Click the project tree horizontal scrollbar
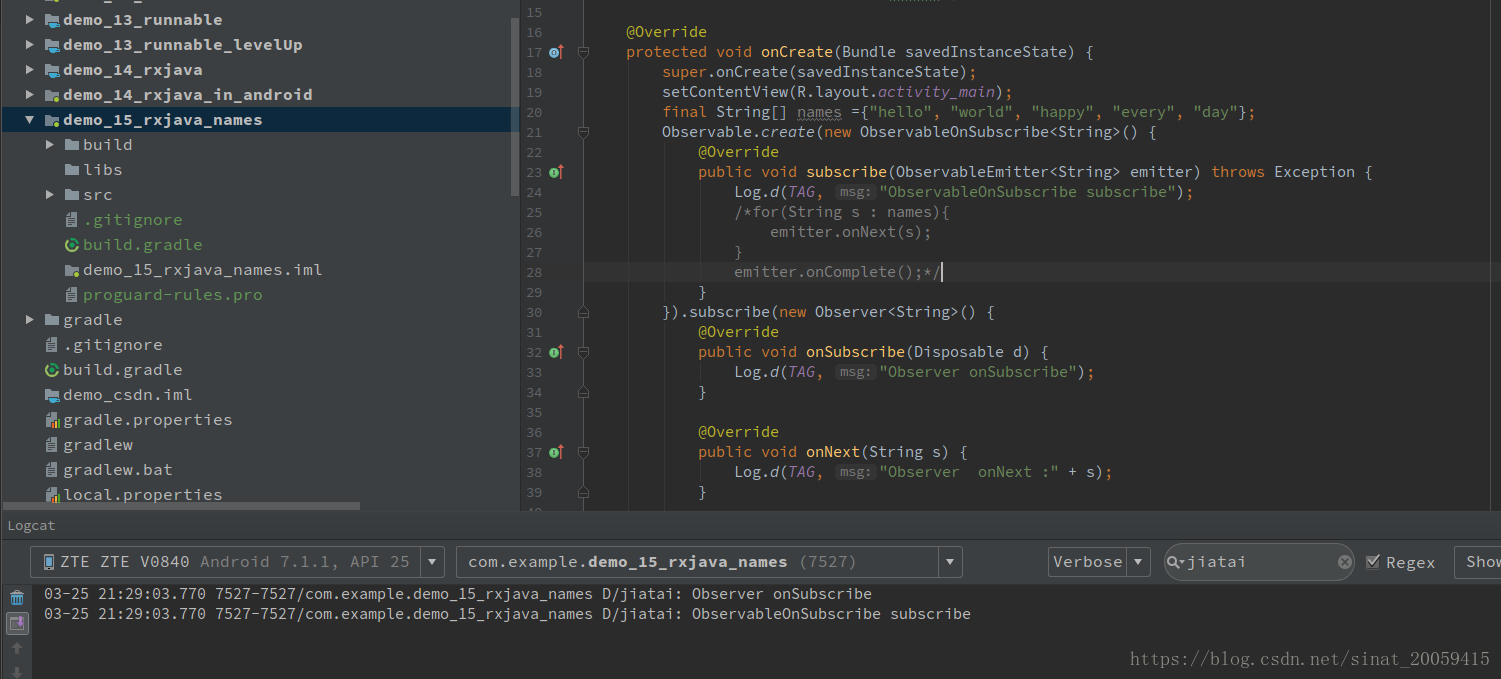1501x679 pixels. pos(181,507)
